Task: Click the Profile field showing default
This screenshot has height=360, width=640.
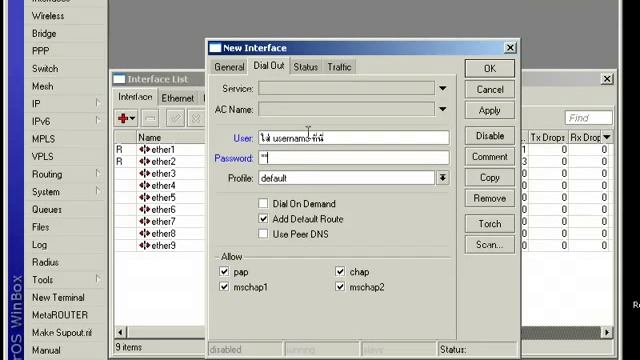Action: 346,178
